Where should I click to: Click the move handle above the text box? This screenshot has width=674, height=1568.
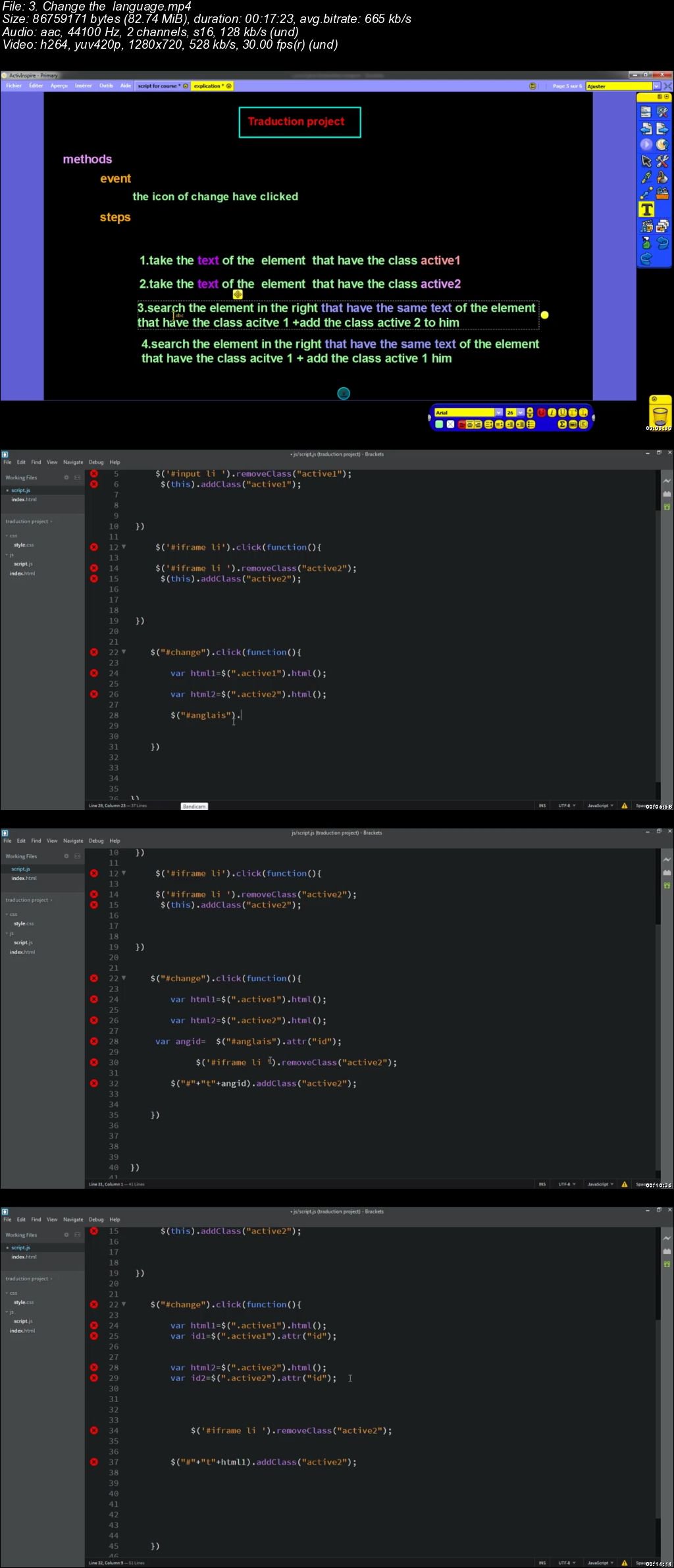(x=238, y=294)
